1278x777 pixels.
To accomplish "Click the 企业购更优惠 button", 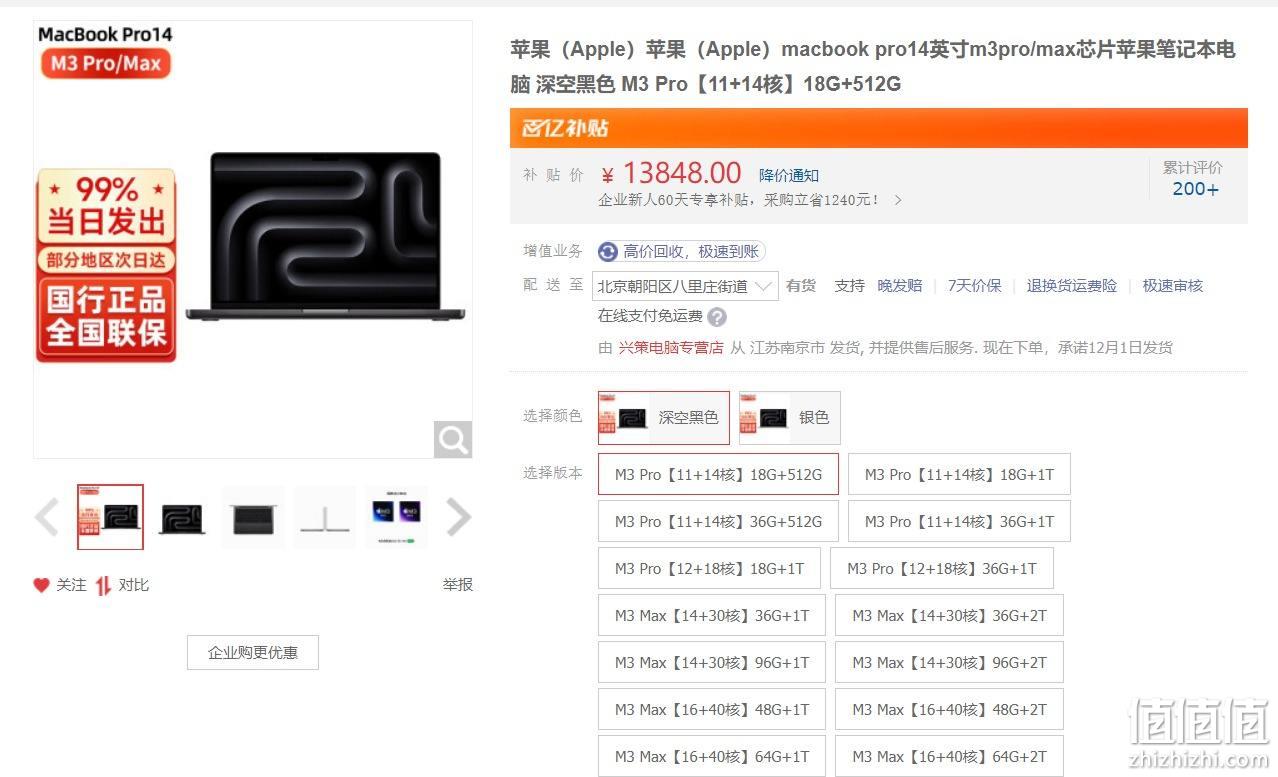I will click(253, 653).
